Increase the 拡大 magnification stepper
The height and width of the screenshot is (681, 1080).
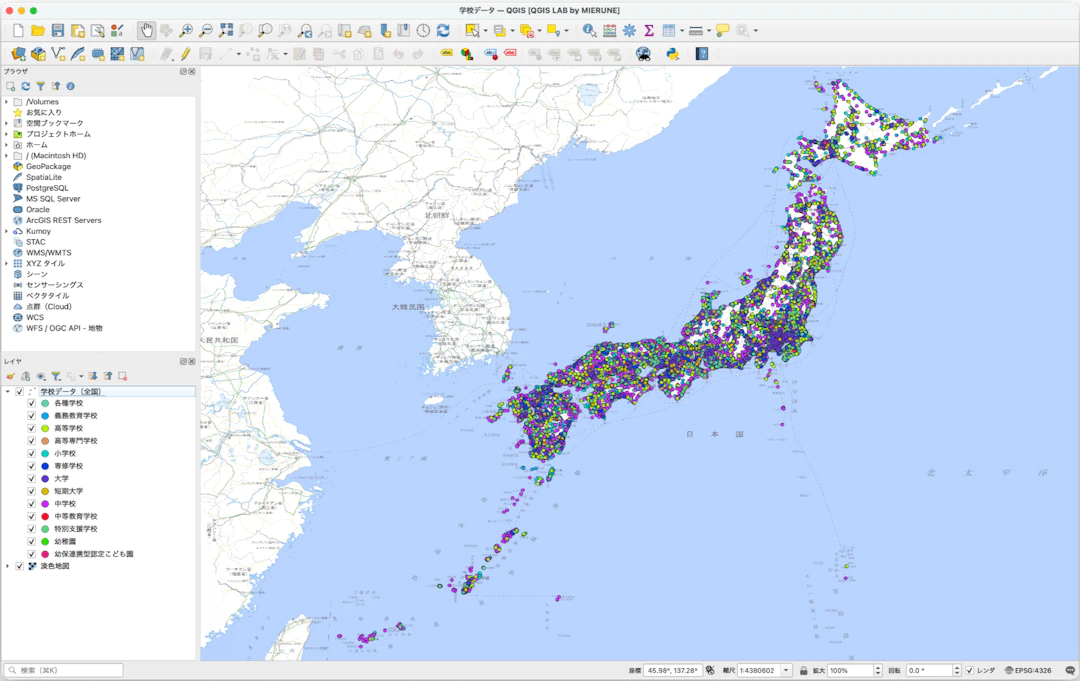point(879,665)
